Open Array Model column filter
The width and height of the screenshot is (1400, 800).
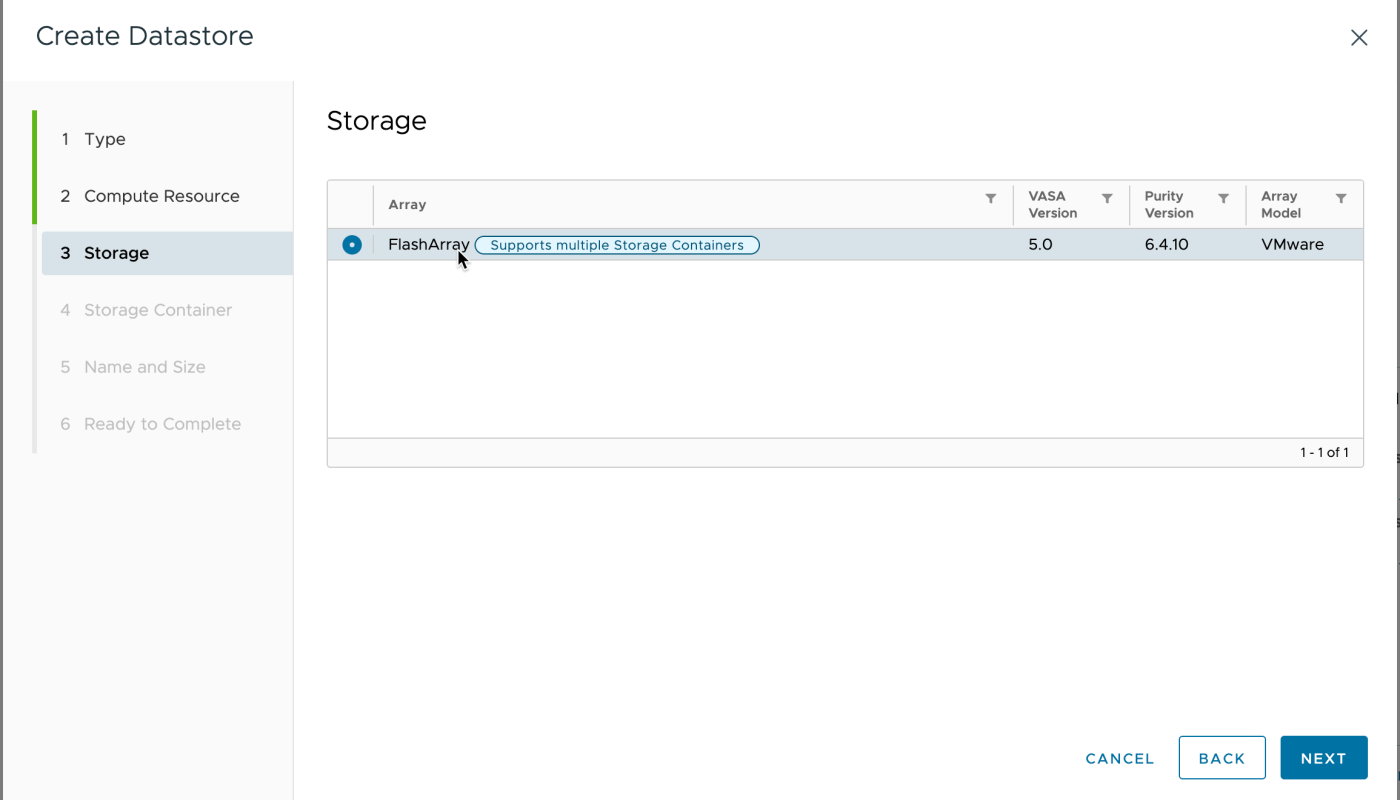[x=1341, y=199]
